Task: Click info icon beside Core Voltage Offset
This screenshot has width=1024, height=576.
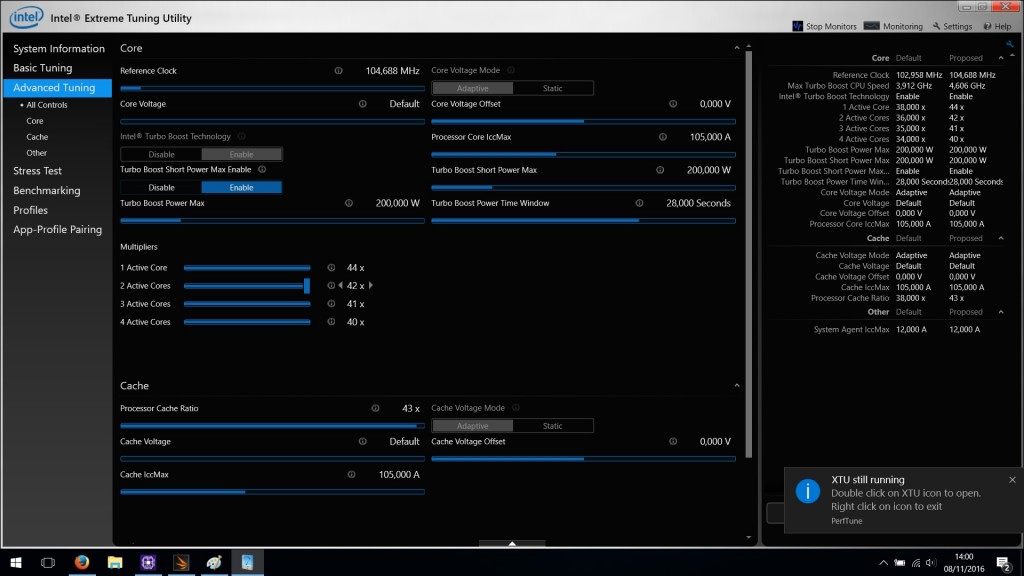Action: tap(673, 104)
